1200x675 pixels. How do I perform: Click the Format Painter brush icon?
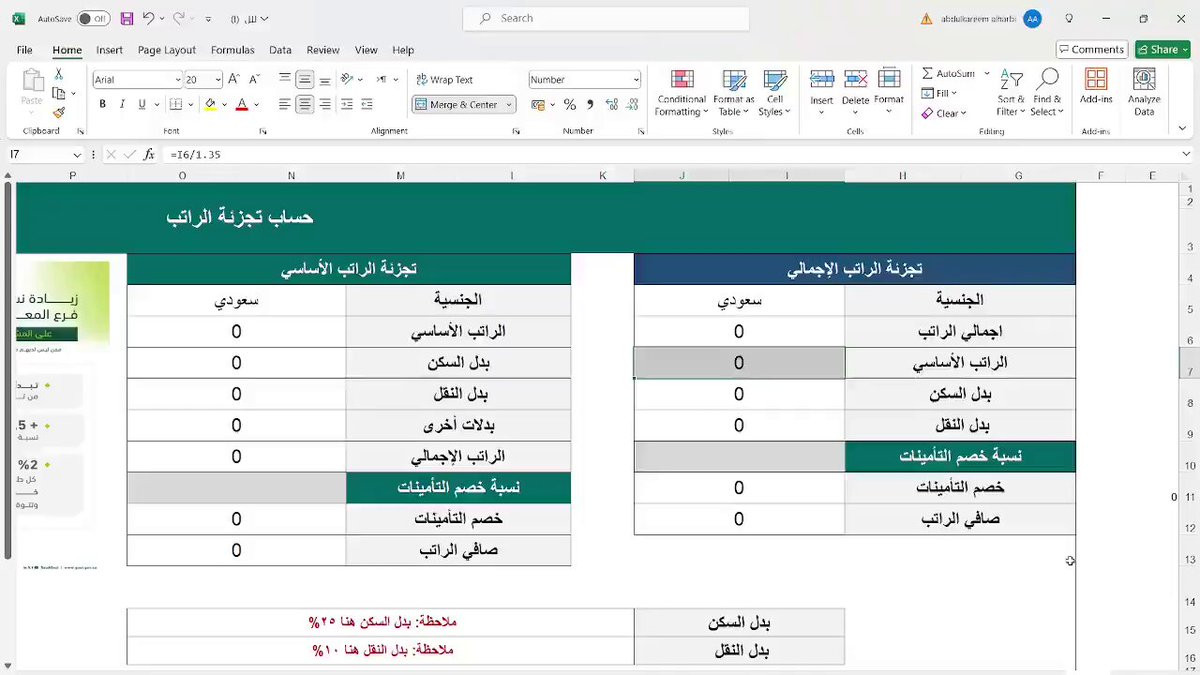[x=59, y=113]
